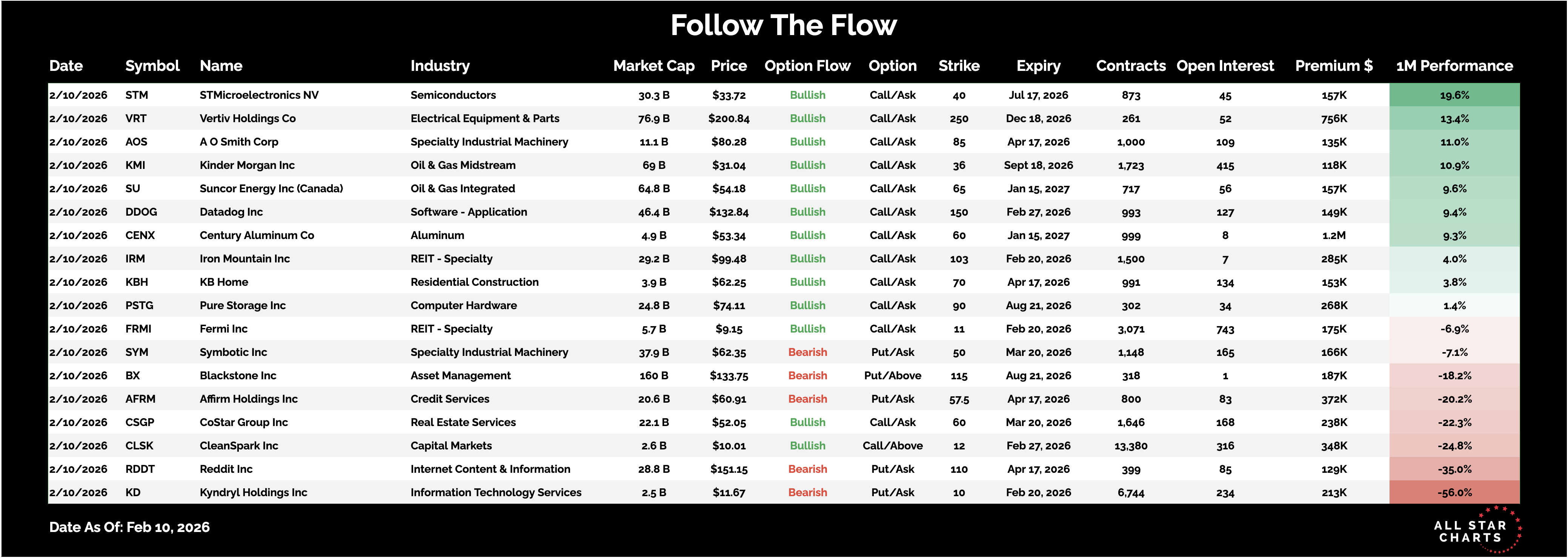Click the -56.0% red performance cell
1568x558 pixels.
[x=1454, y=492]
